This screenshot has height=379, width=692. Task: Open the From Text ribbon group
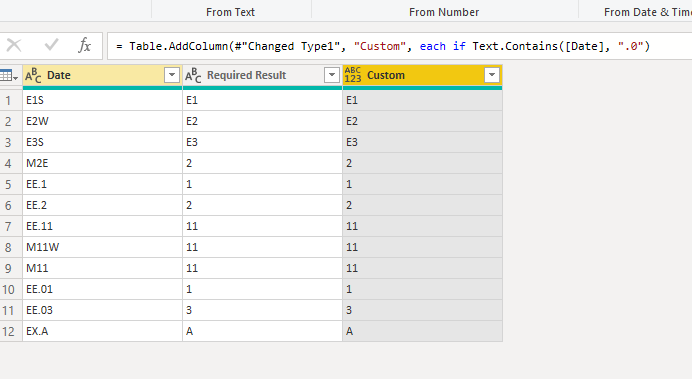[230, 12]
